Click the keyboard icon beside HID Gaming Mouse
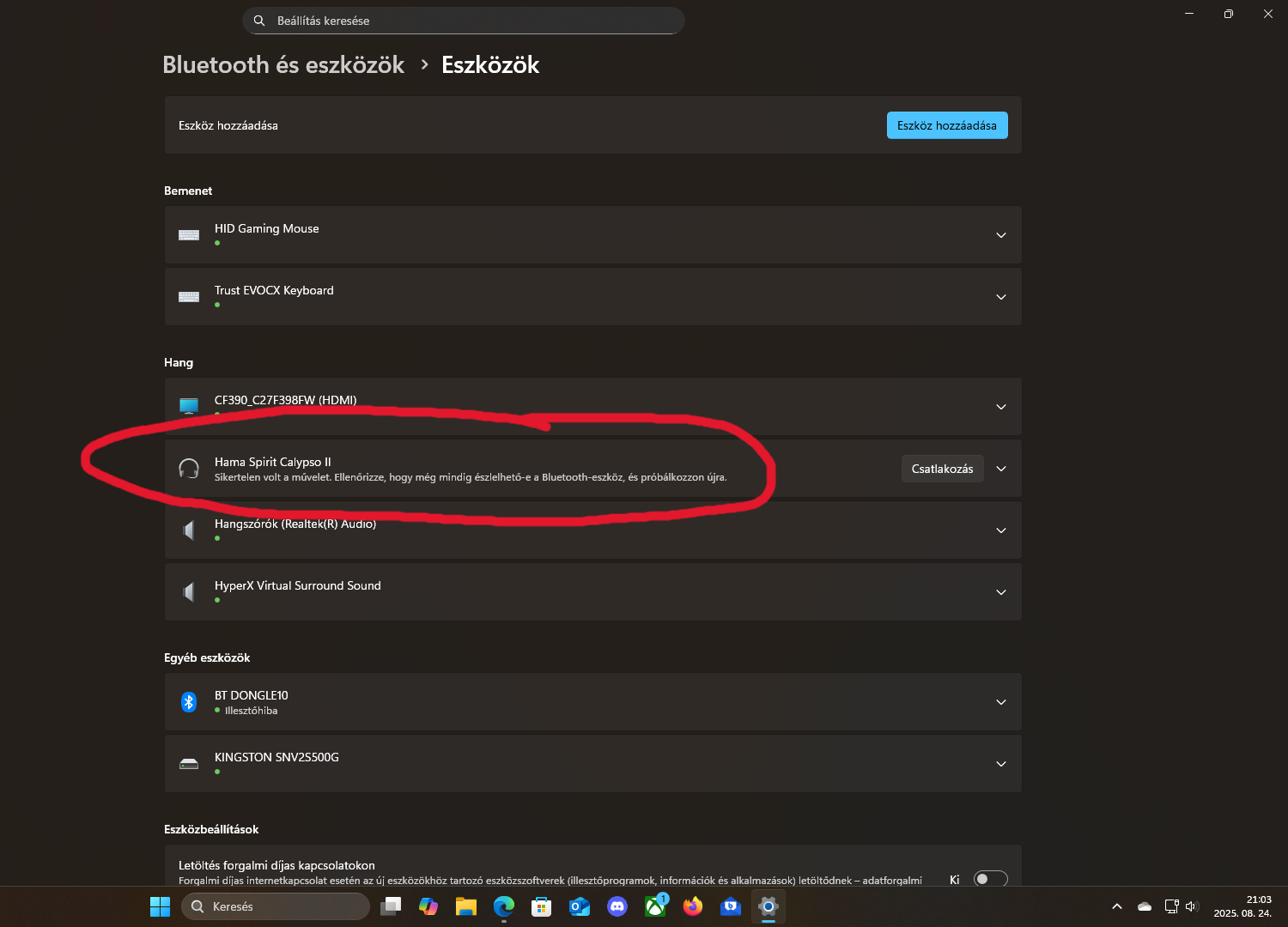The height and width of the screenshot is (927, 1288). pyautogui.click(x=189, y=235)
